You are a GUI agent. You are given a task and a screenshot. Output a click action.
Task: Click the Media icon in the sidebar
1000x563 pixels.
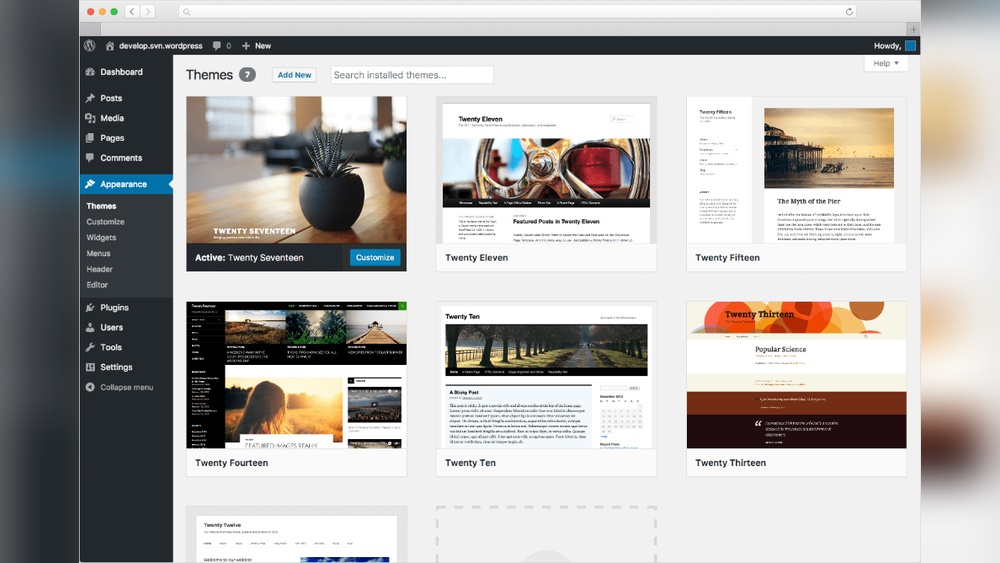pyautogui.click(x=90, y=118)
